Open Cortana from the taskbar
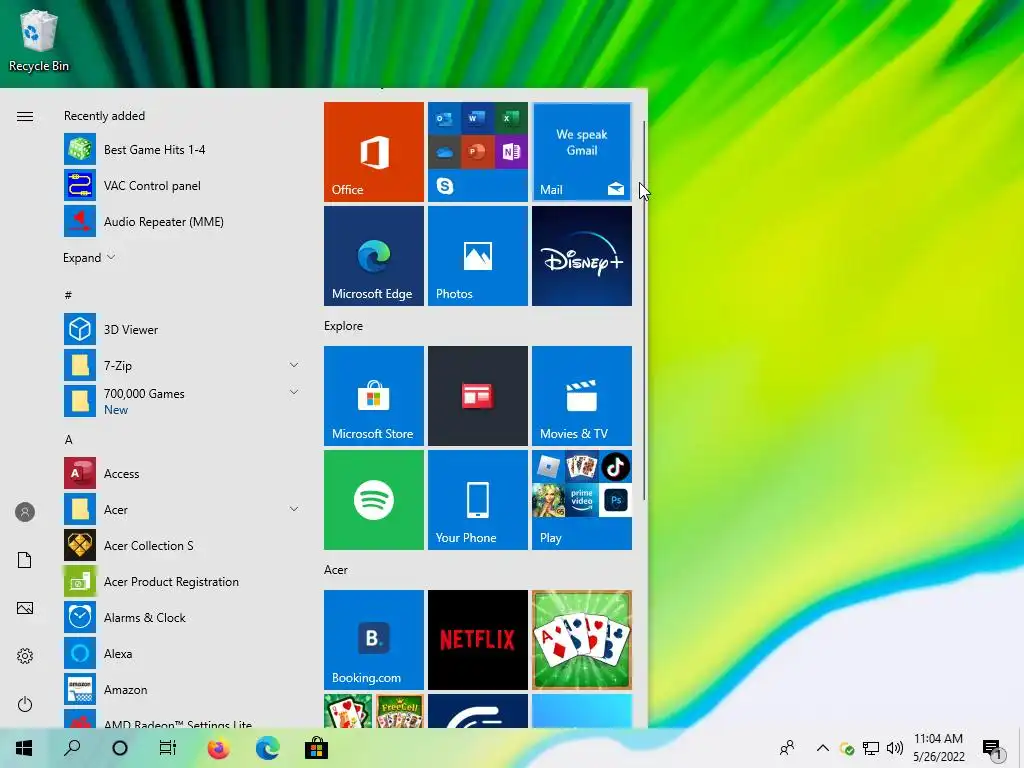Viewport: 1024px width, 768px height. pyautogui.click(x=120, y=748)
